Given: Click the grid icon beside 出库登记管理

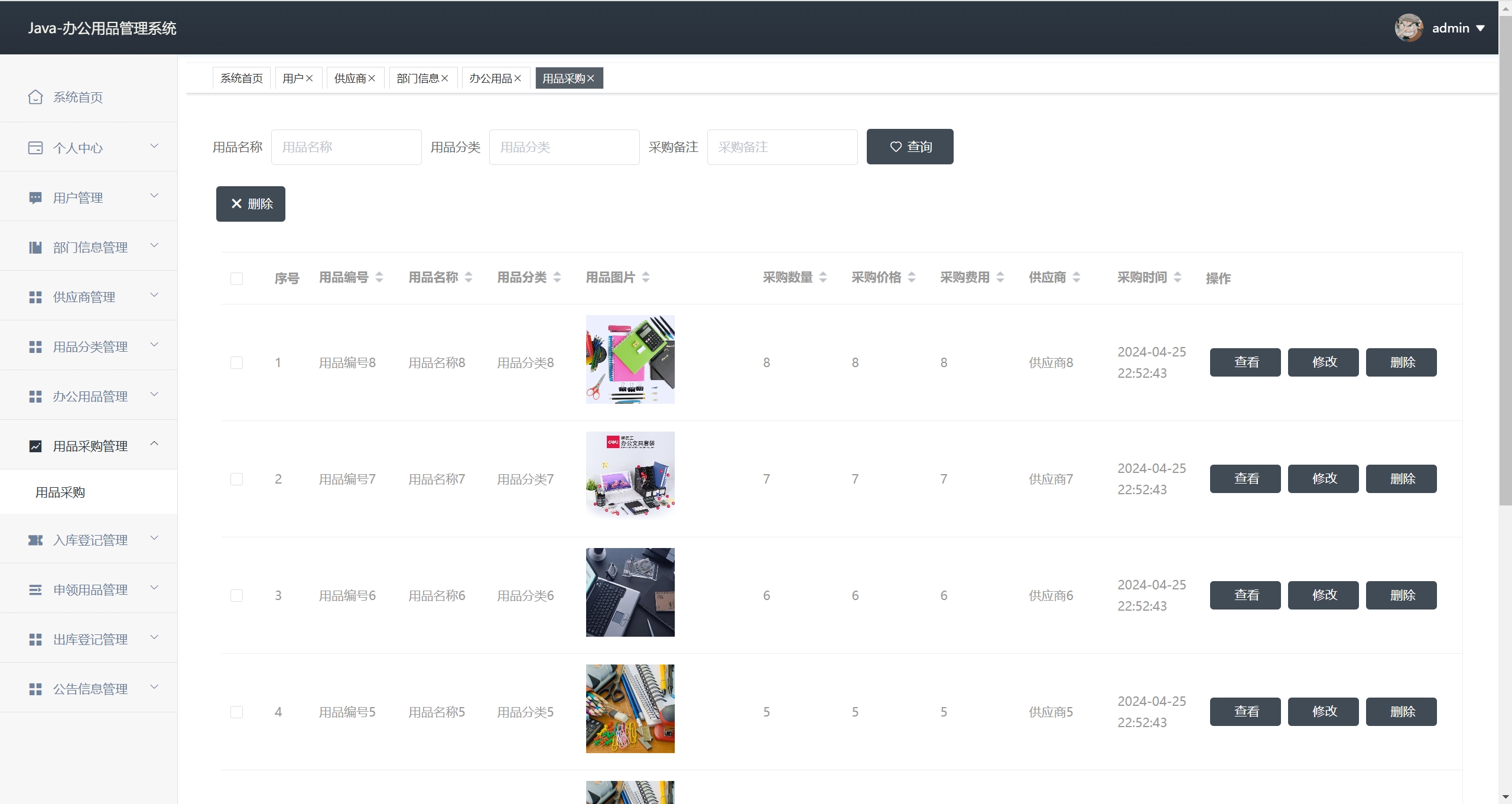Looking at the screenshot, I should tap(35, 639).
